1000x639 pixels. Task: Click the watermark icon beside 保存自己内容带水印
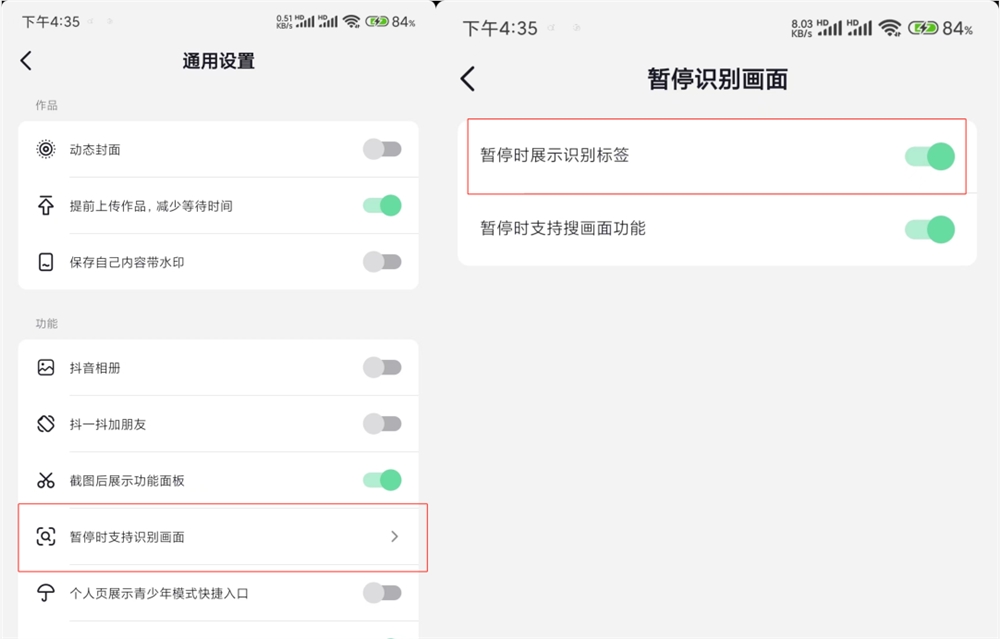(x=45, y=262)
